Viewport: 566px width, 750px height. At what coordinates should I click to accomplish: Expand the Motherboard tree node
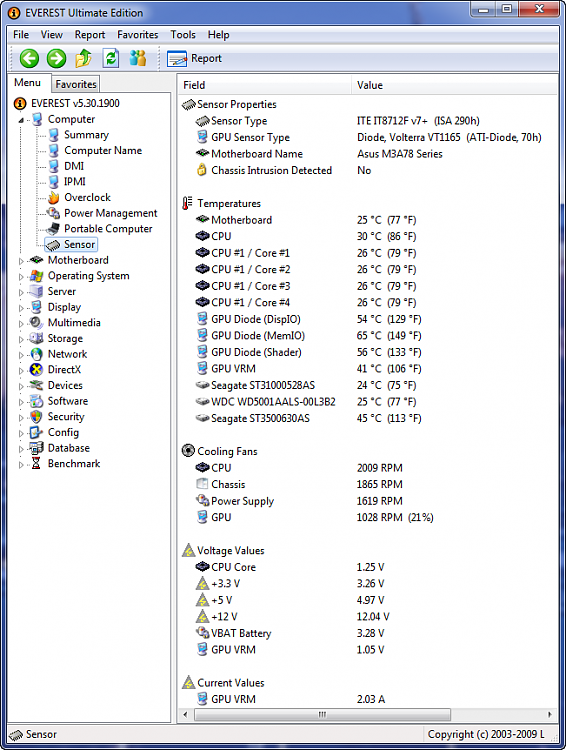click(21, 261)
